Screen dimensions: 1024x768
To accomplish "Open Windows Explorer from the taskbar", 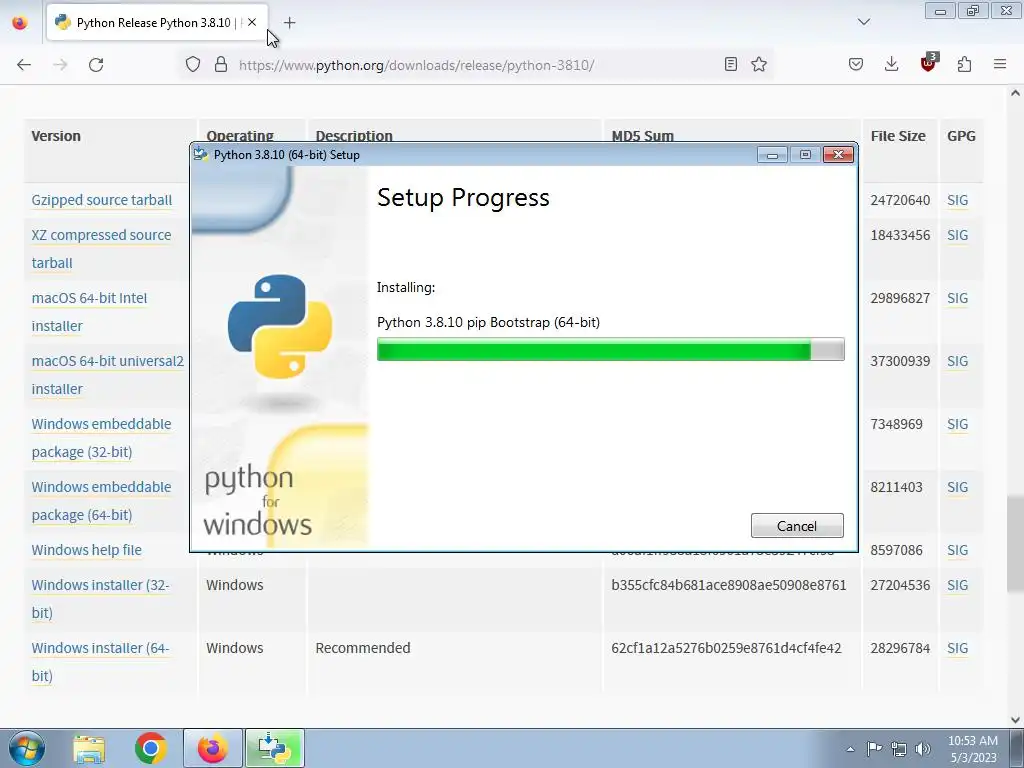I will tap(89, 748).
